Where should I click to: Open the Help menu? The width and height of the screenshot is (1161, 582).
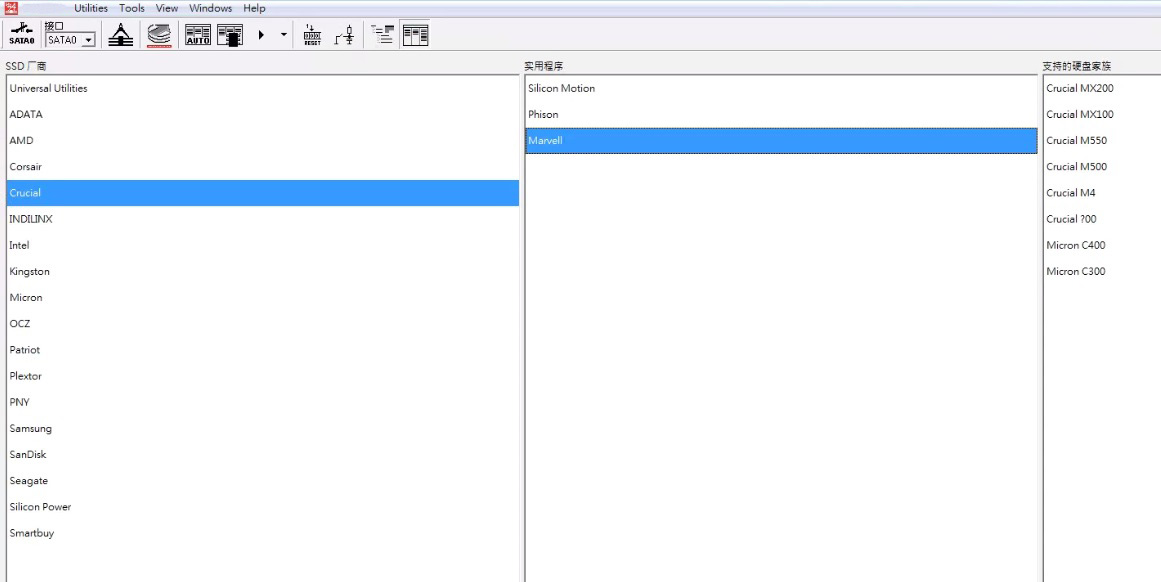254,8
